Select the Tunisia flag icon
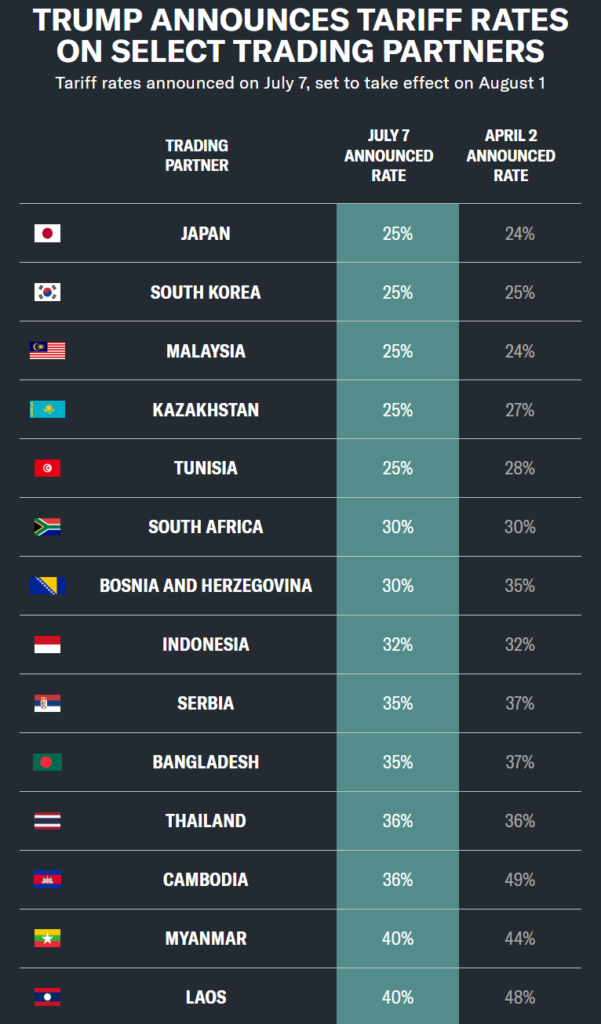The image size is (601, 1024). click(47, 468)
